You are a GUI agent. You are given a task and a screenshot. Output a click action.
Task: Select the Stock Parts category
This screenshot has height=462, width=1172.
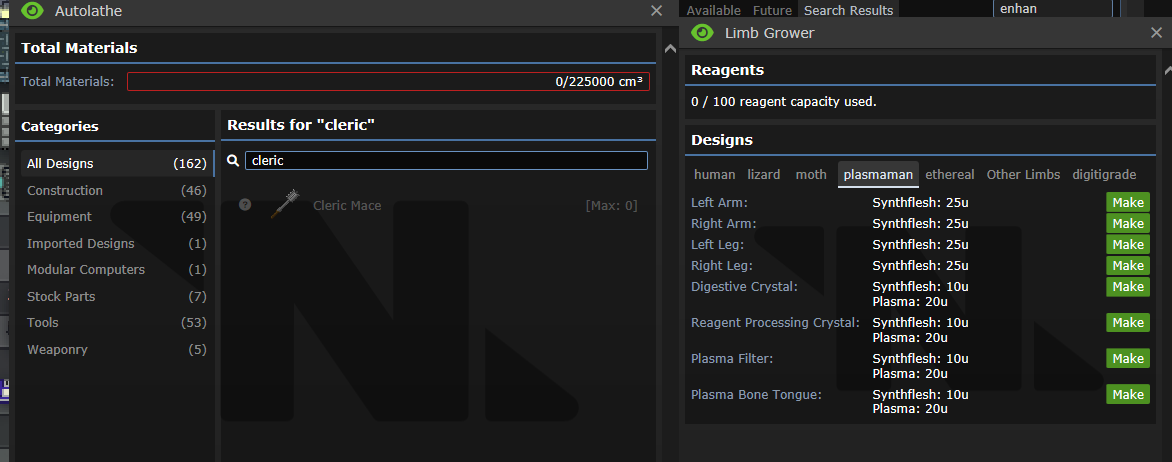[117, 297]
